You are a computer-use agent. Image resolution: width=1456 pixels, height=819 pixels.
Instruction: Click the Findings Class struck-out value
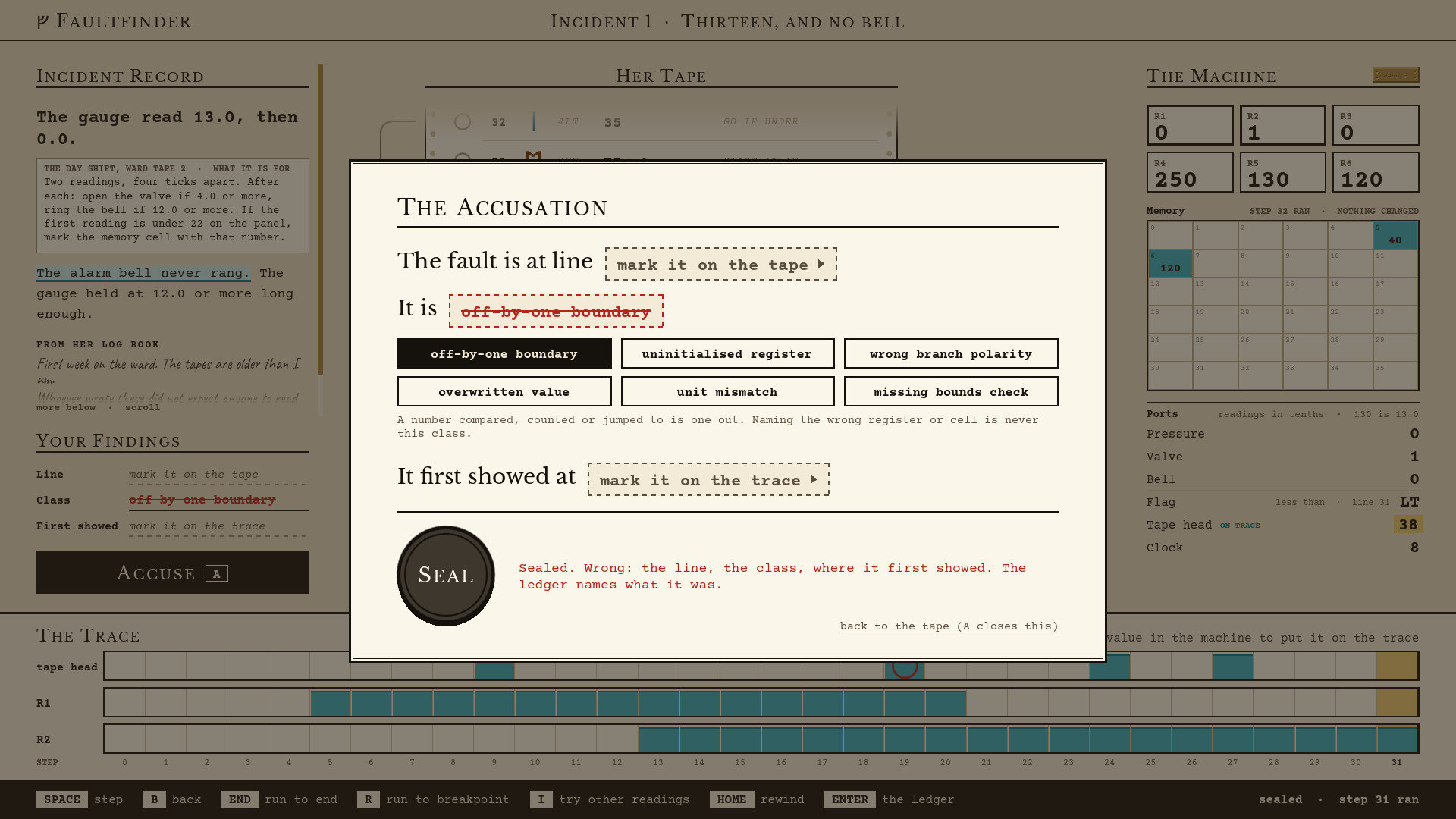(218, 500)
